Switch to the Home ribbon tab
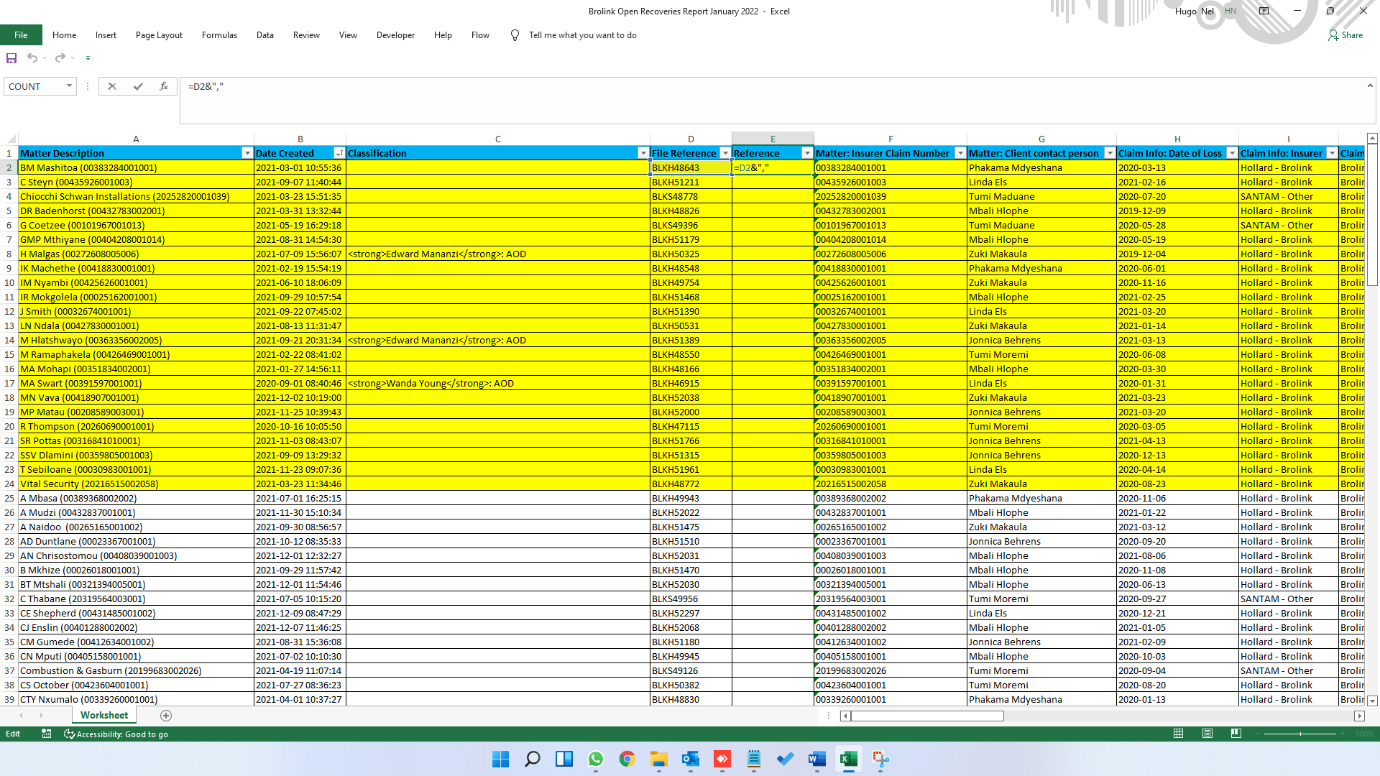Viewport: 1380px width, 776px height. (x=64, y=35)
